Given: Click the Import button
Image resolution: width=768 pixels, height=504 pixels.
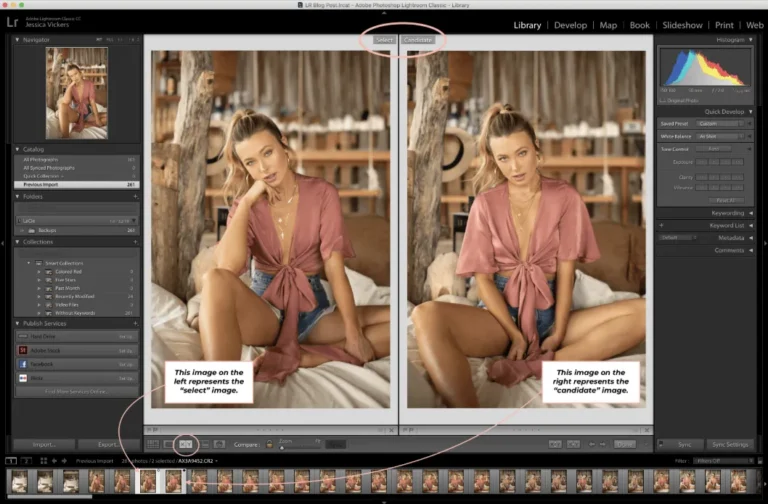Looking at the screenshot, I should [x=44, y=444].
